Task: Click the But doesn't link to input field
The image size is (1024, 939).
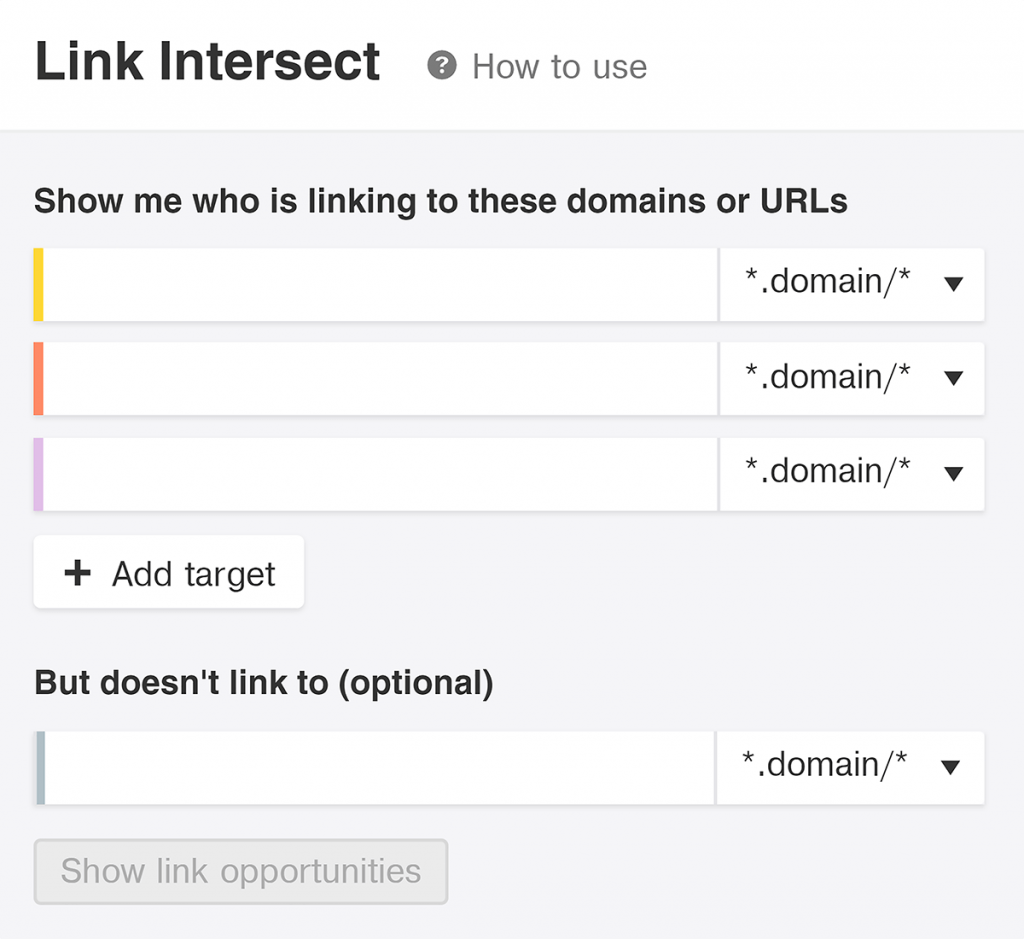Action: 380,767
